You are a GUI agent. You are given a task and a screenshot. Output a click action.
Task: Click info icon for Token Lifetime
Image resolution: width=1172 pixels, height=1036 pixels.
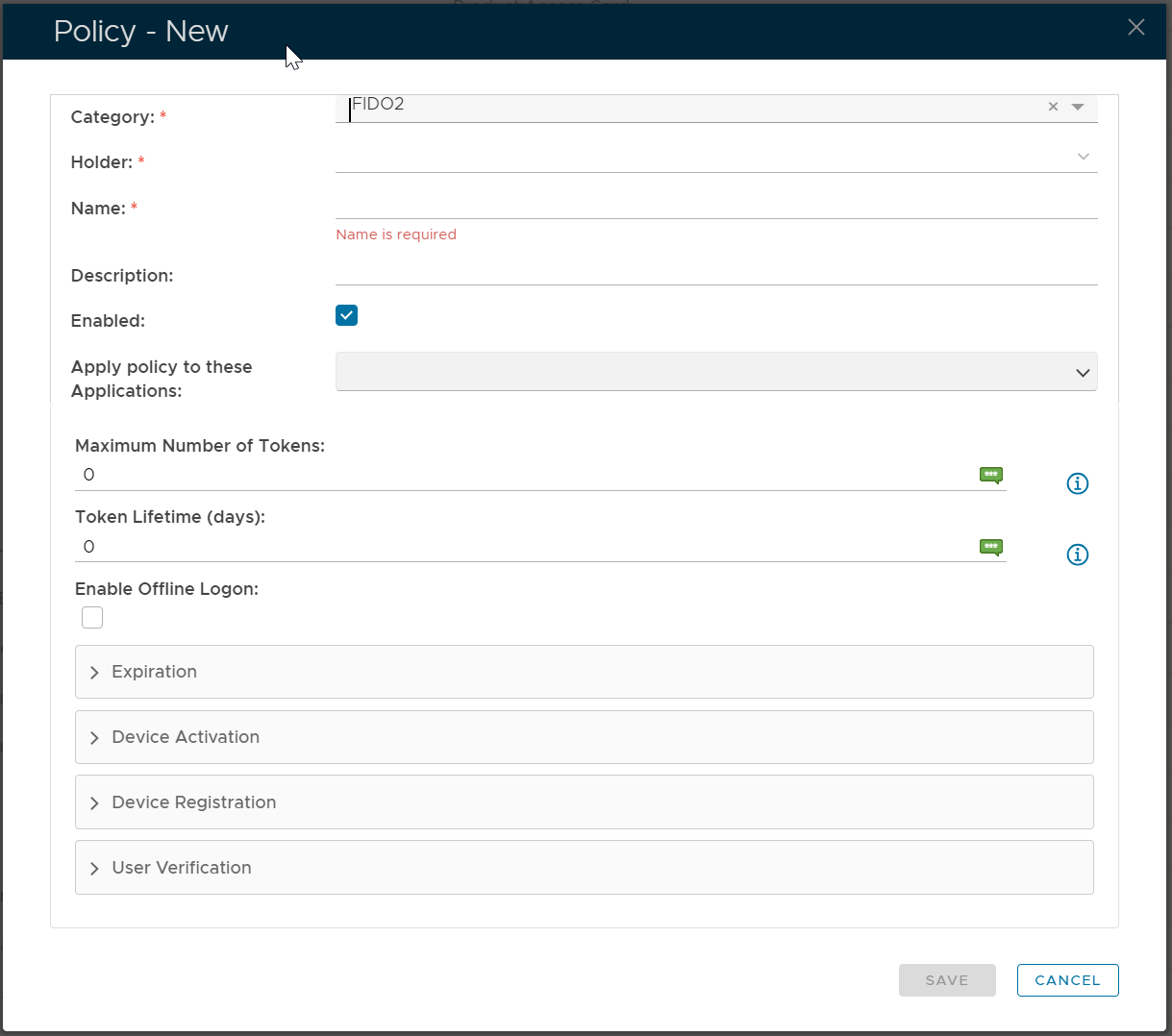(1077, 555)
